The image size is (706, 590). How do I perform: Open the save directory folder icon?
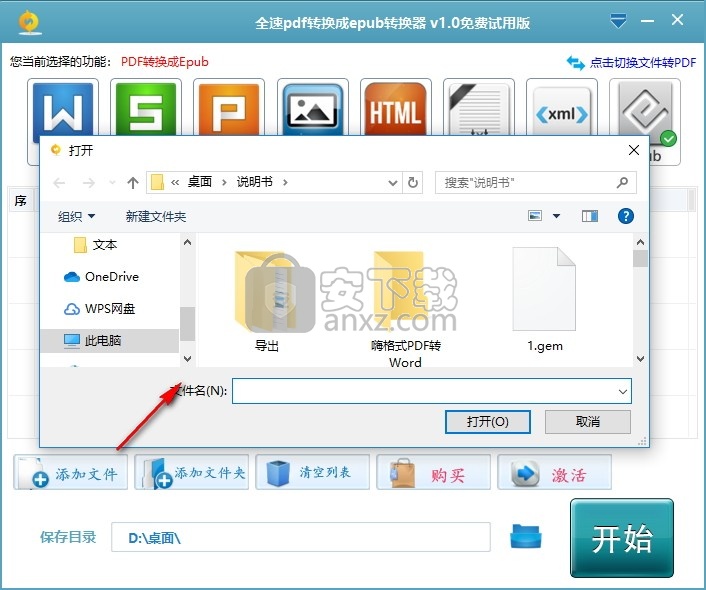[x=525, y=536]
